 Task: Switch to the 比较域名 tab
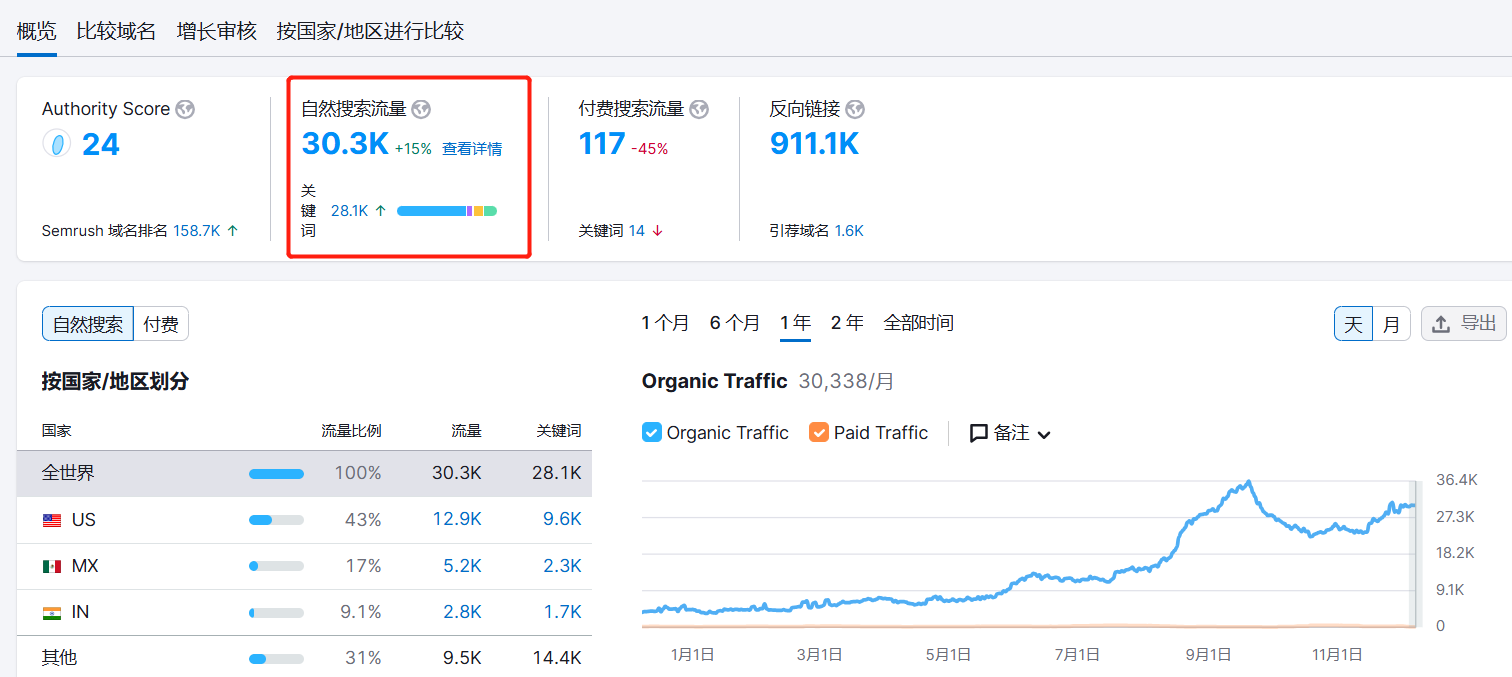[x=116, y=31]
